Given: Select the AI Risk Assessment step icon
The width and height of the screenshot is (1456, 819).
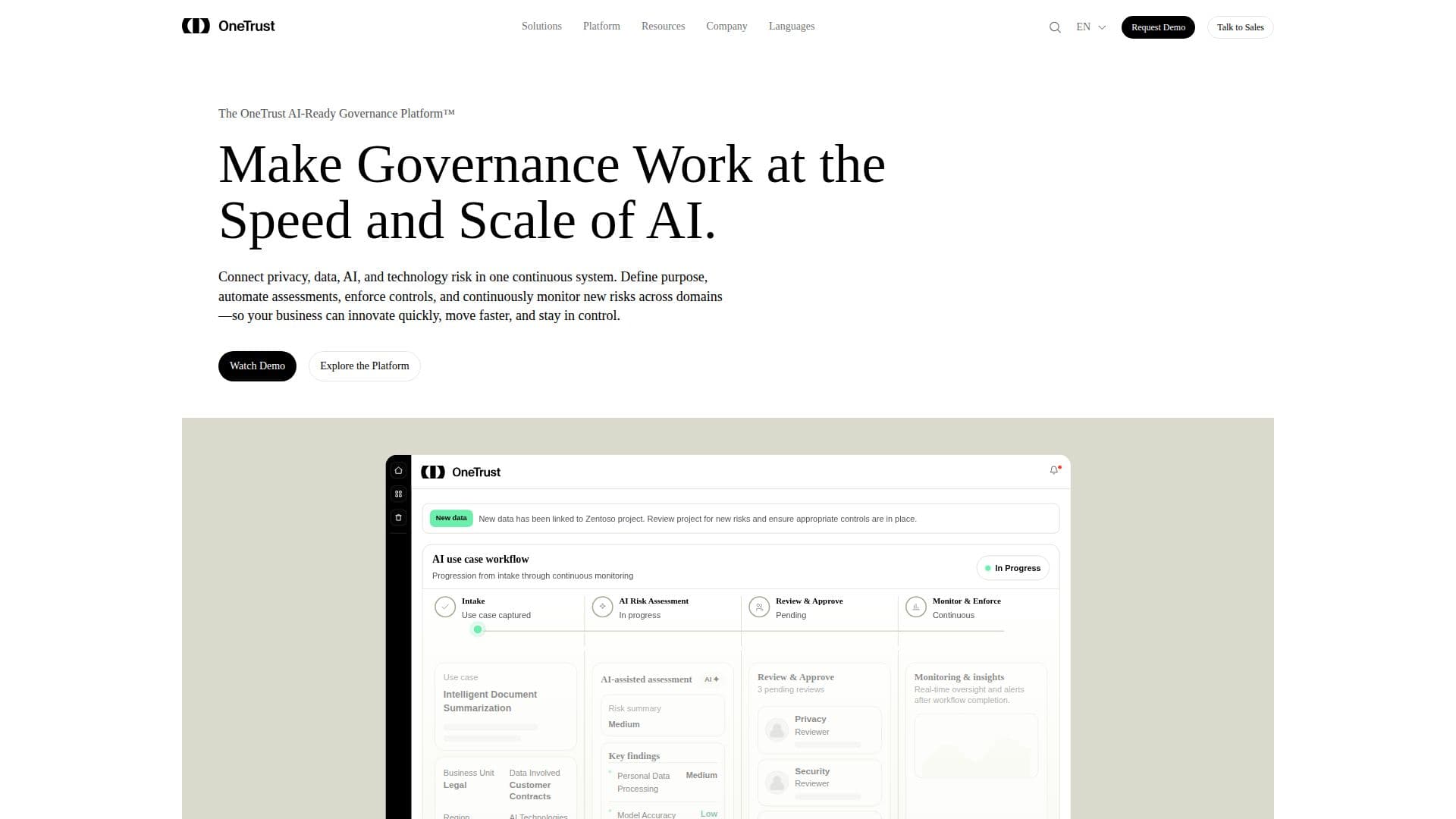Looking at the screenshot, I should [602, 607].
